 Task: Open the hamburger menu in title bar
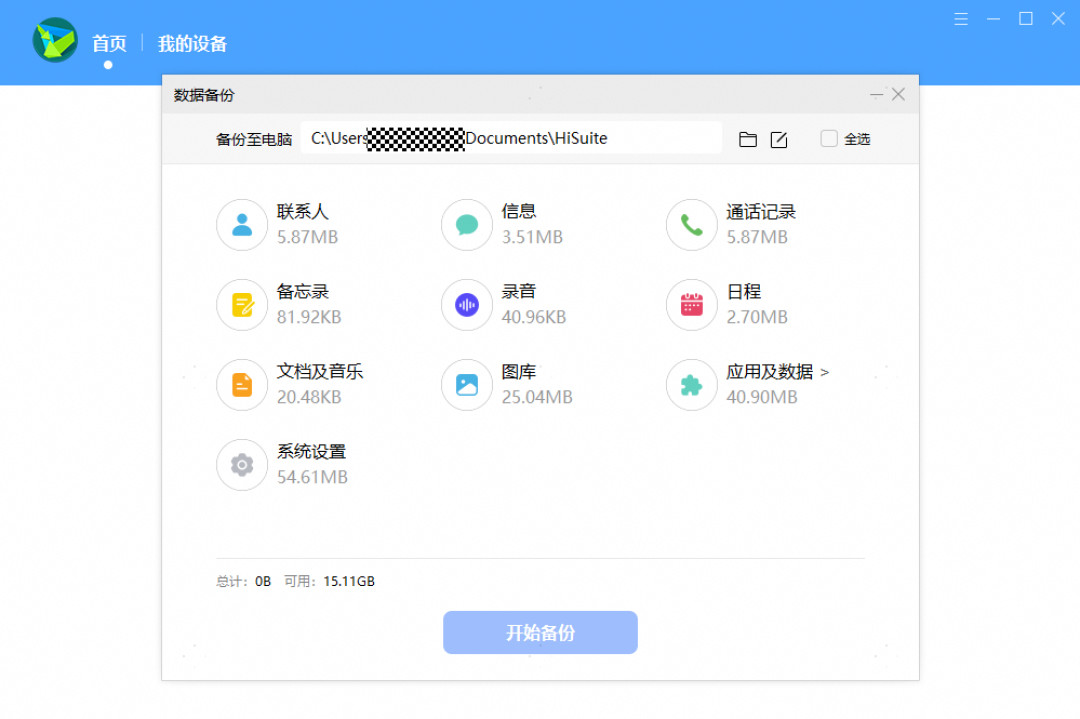[x=961, y=19]
